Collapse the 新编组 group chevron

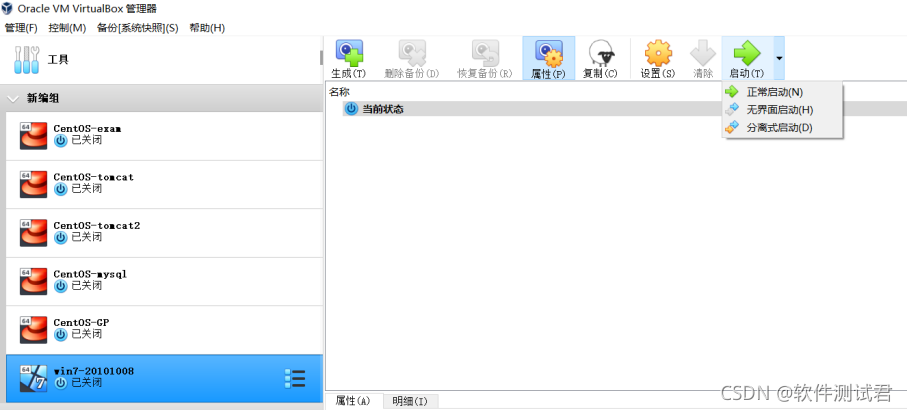[x=13, y=99]
